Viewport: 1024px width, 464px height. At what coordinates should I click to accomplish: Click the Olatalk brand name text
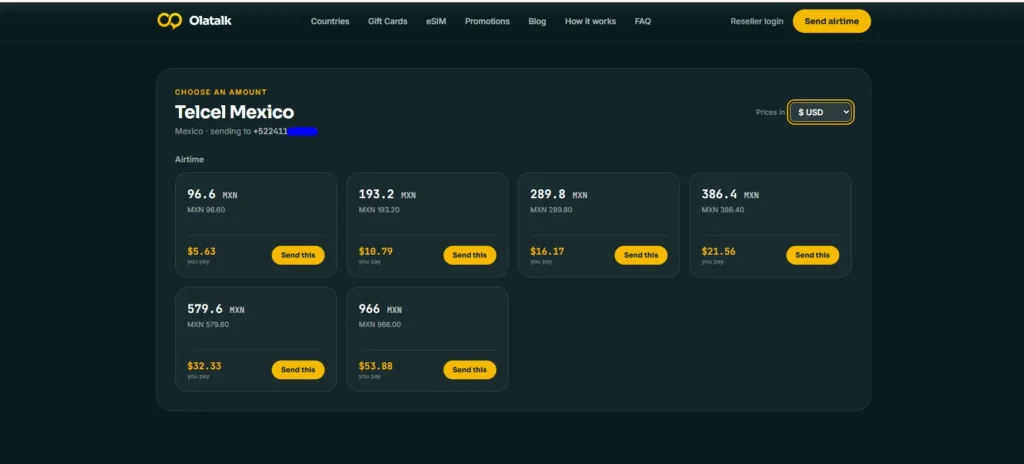click(210, 21)
